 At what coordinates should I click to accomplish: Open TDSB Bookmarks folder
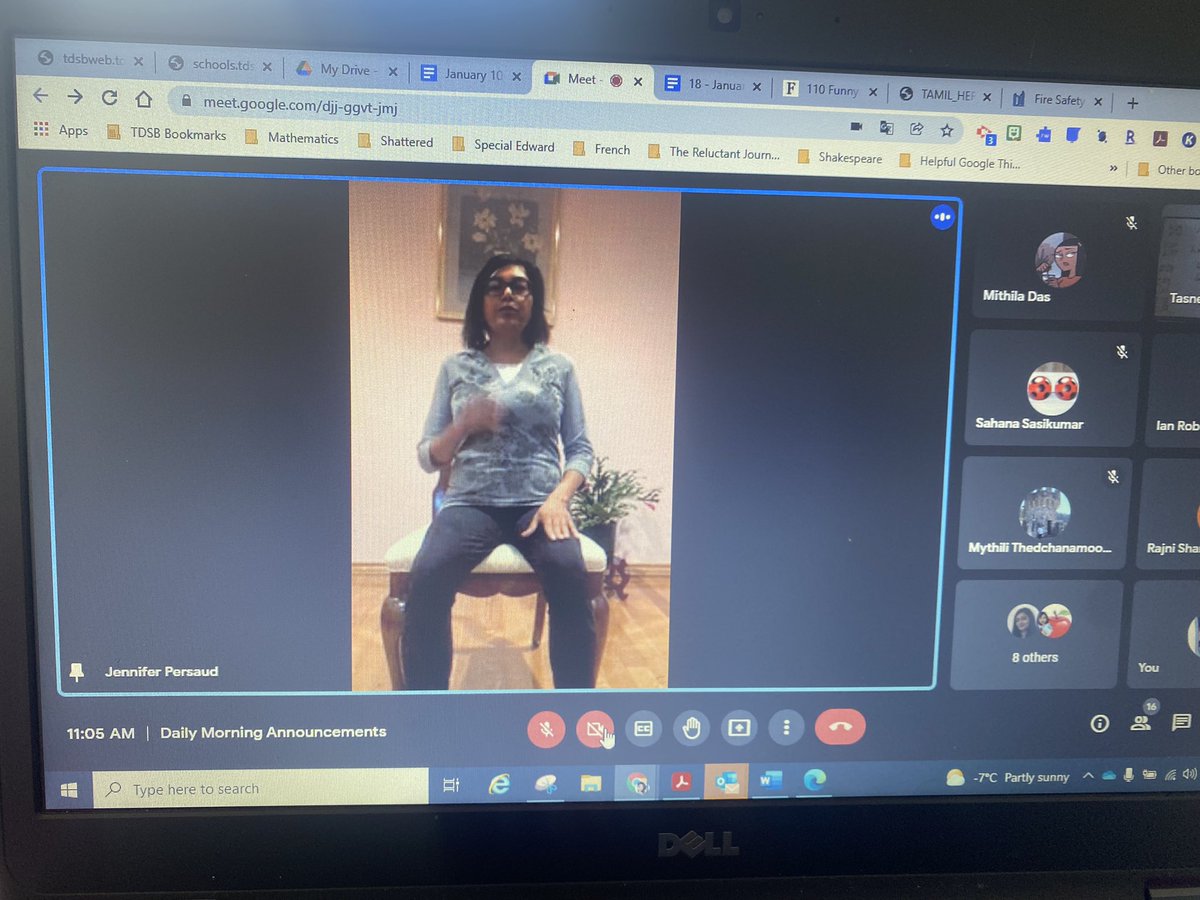(166, 133)
